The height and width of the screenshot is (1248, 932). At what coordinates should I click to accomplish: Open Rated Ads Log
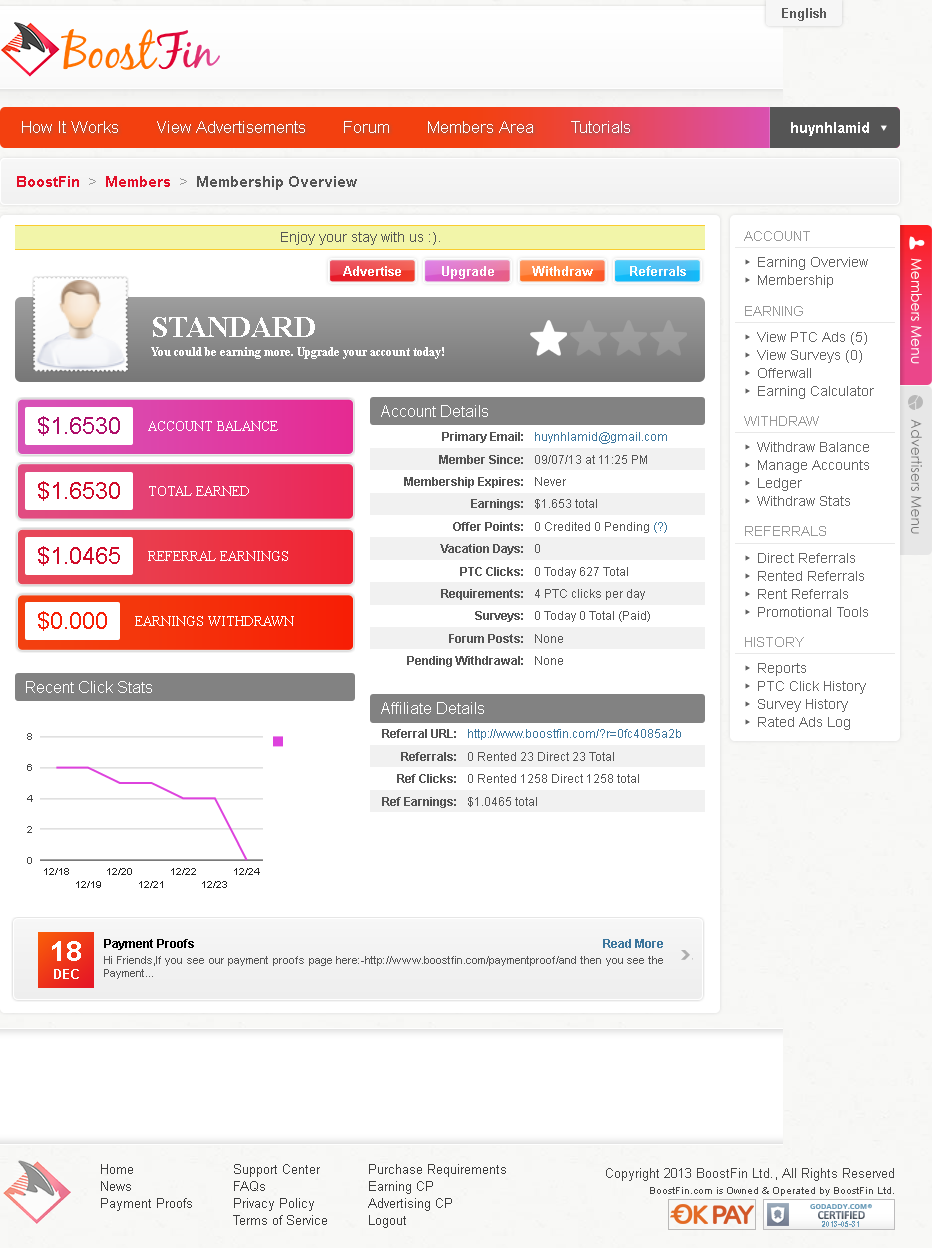pyautogui.click(x=803, y=722)
